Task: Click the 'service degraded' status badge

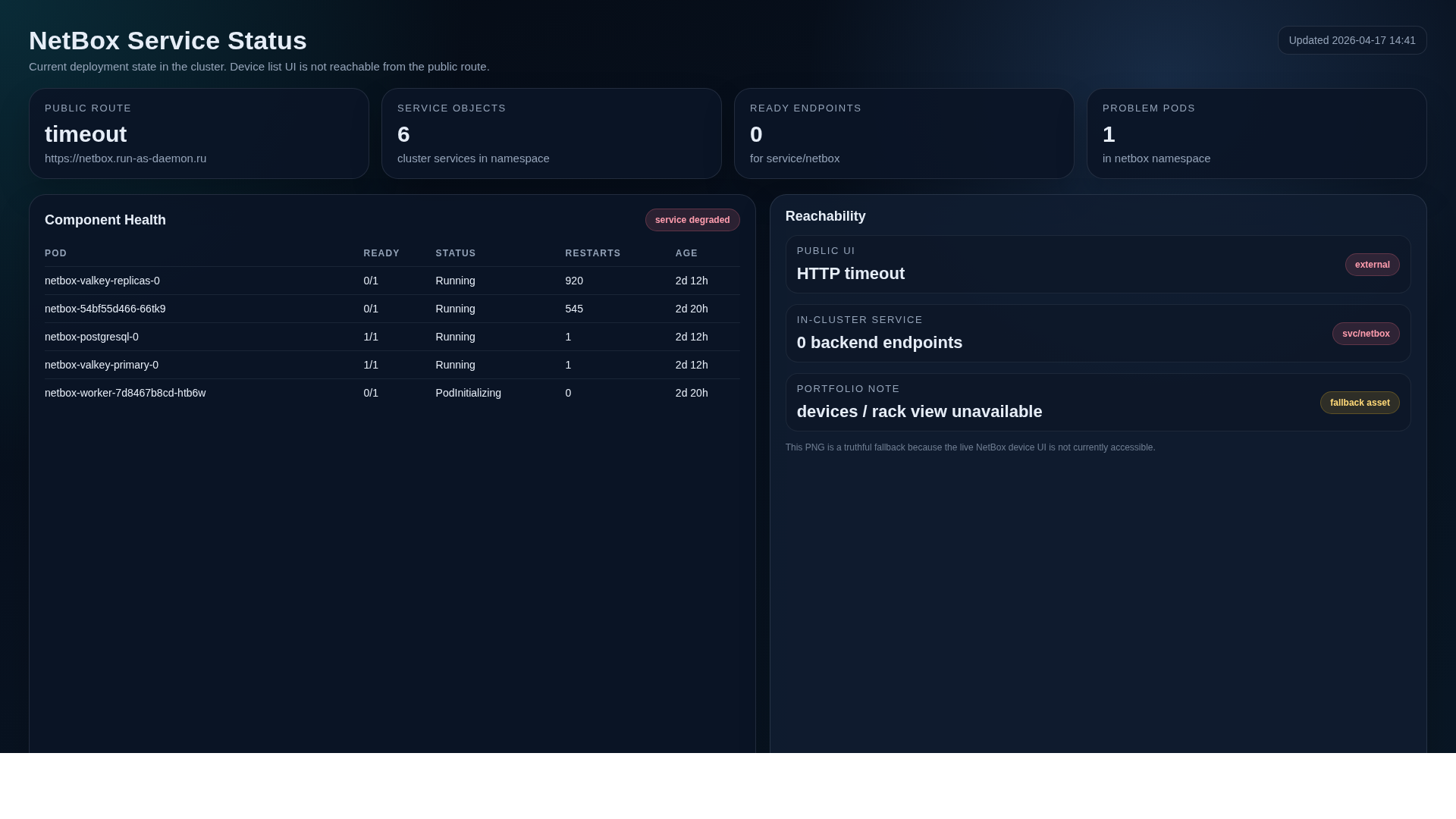Action: coord(692,220)
